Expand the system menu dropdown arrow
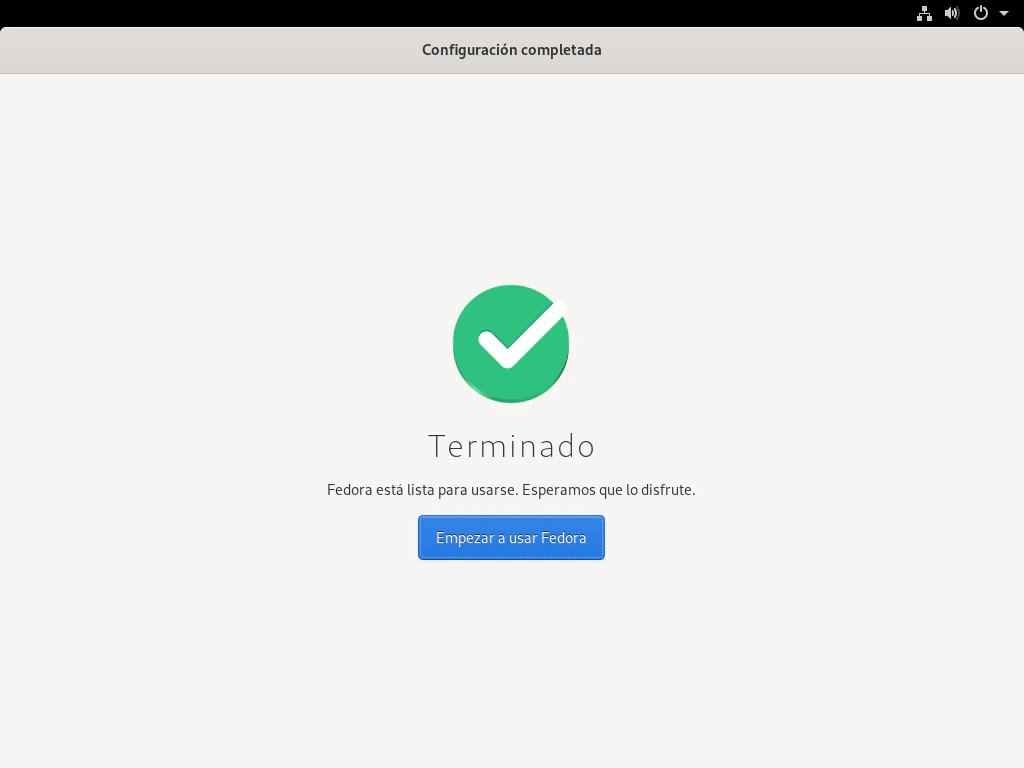 click(1004, 13)
